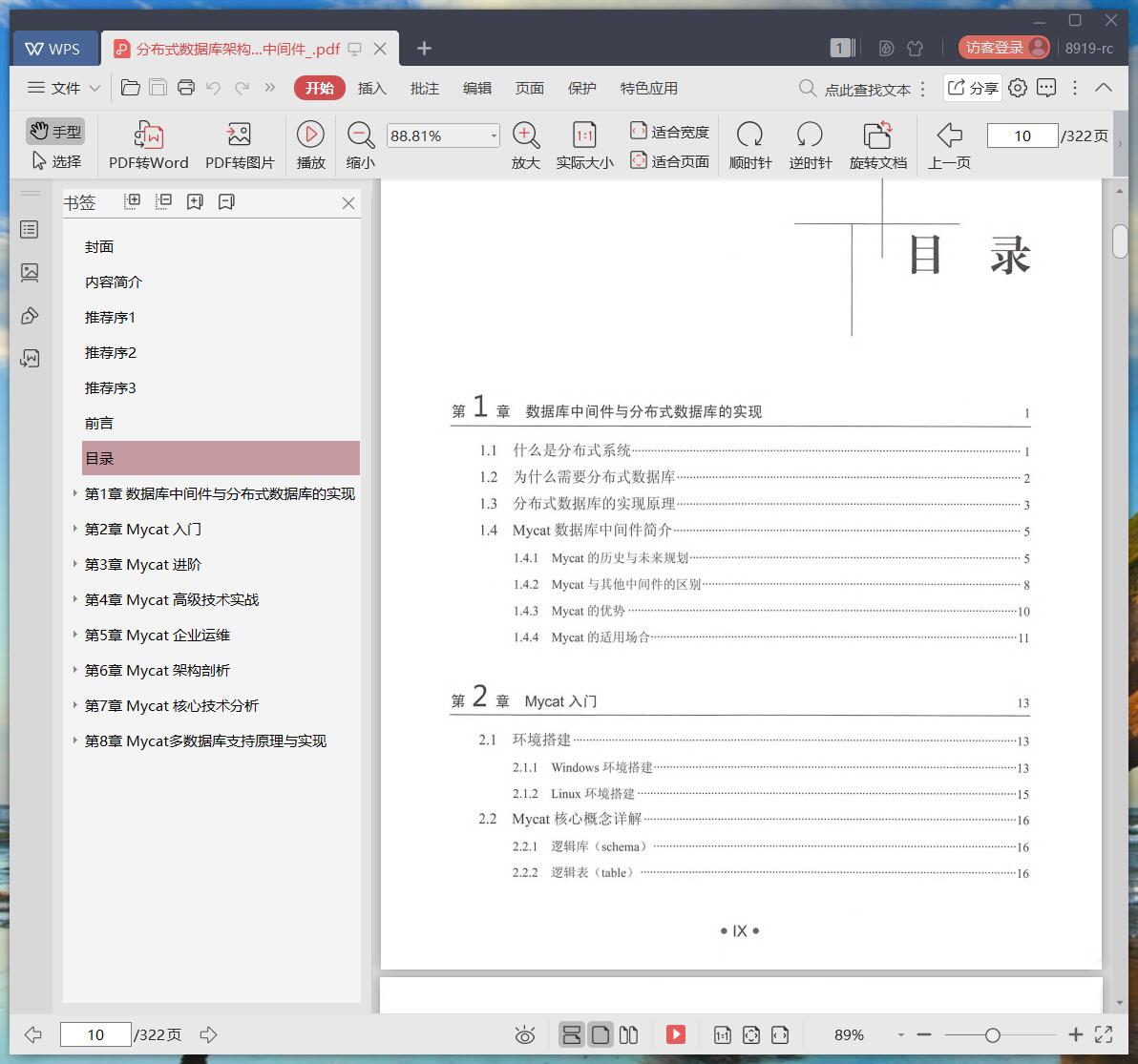Open the outline list sidebar icon
This screenshot has height=1064, width=1138.
29,230
